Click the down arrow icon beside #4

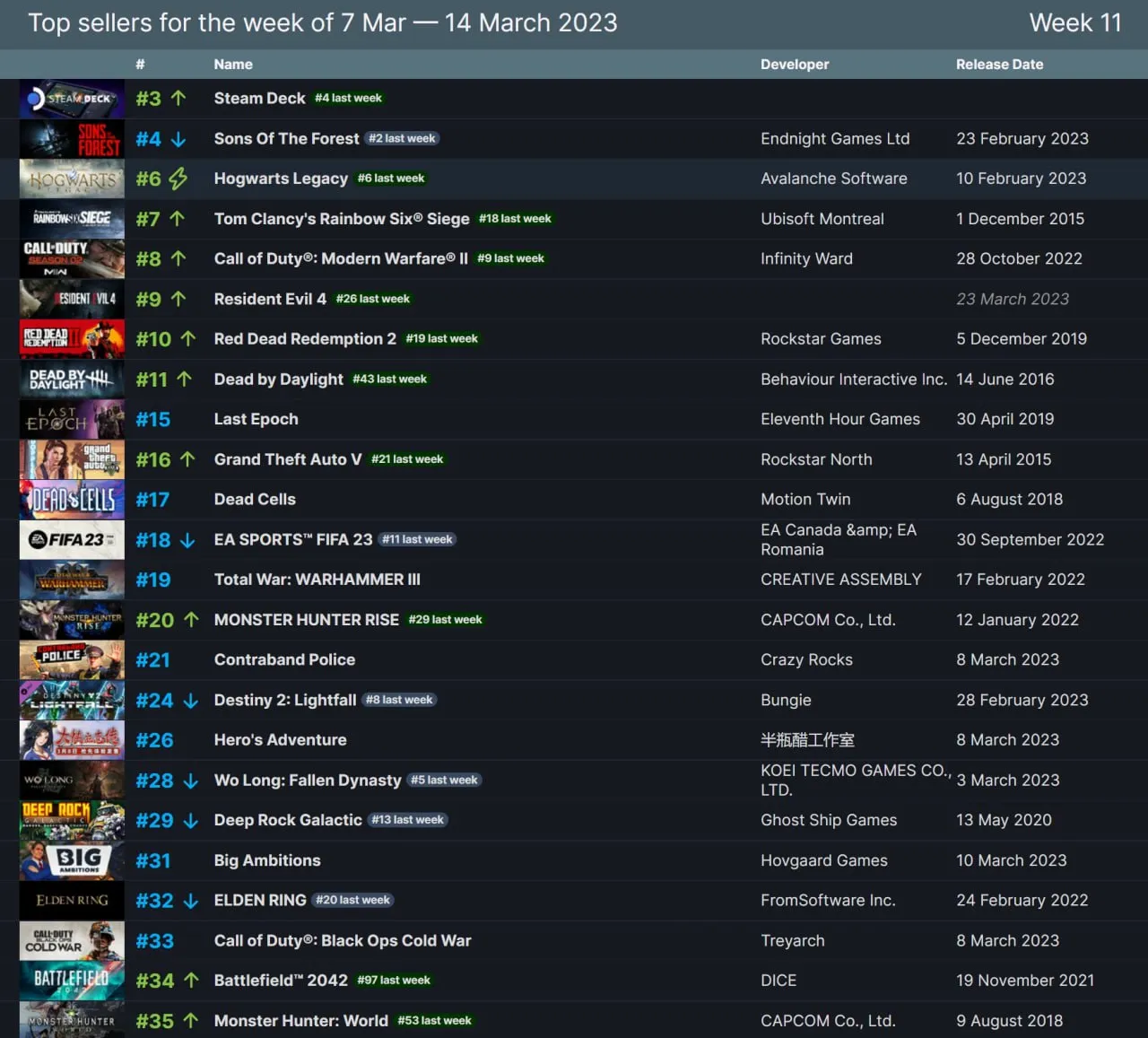[178, 139]
